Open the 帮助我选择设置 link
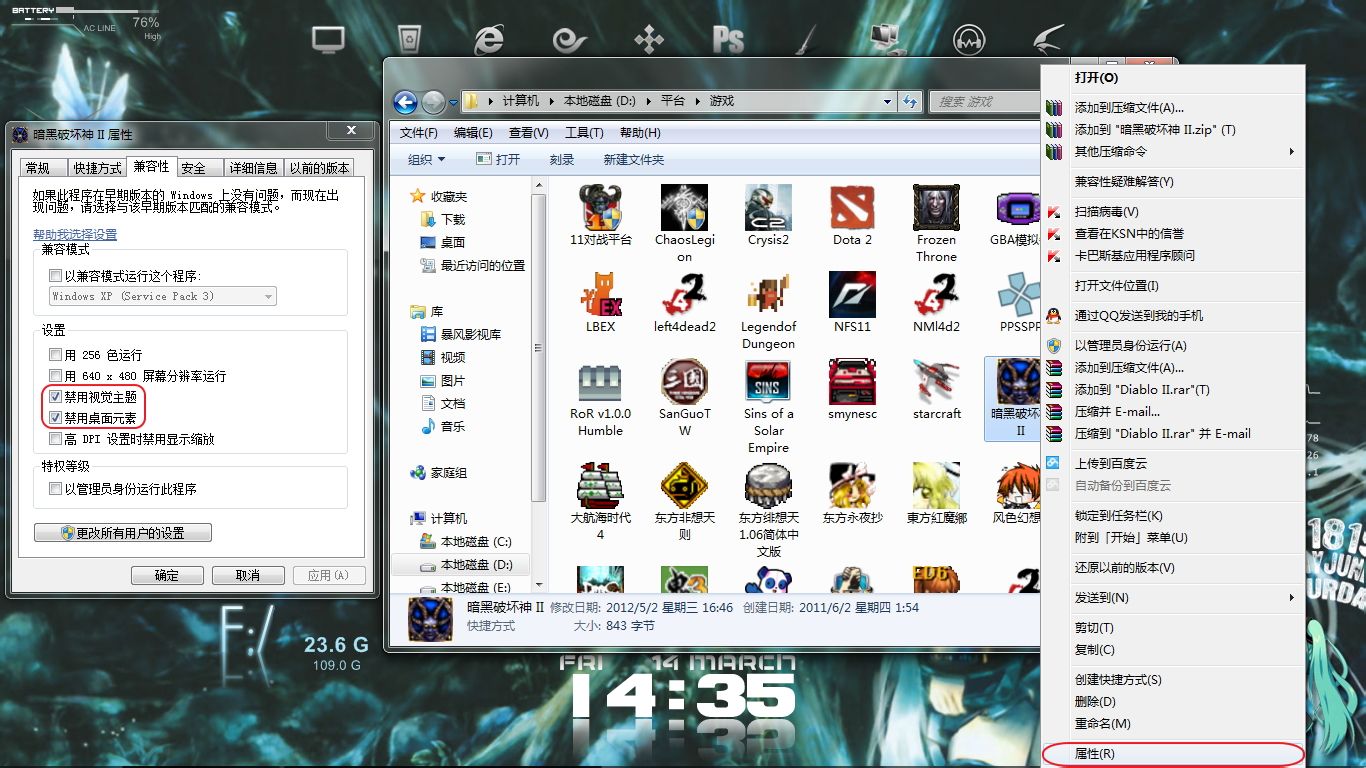The image size is (1366, 768). point(75,234)
